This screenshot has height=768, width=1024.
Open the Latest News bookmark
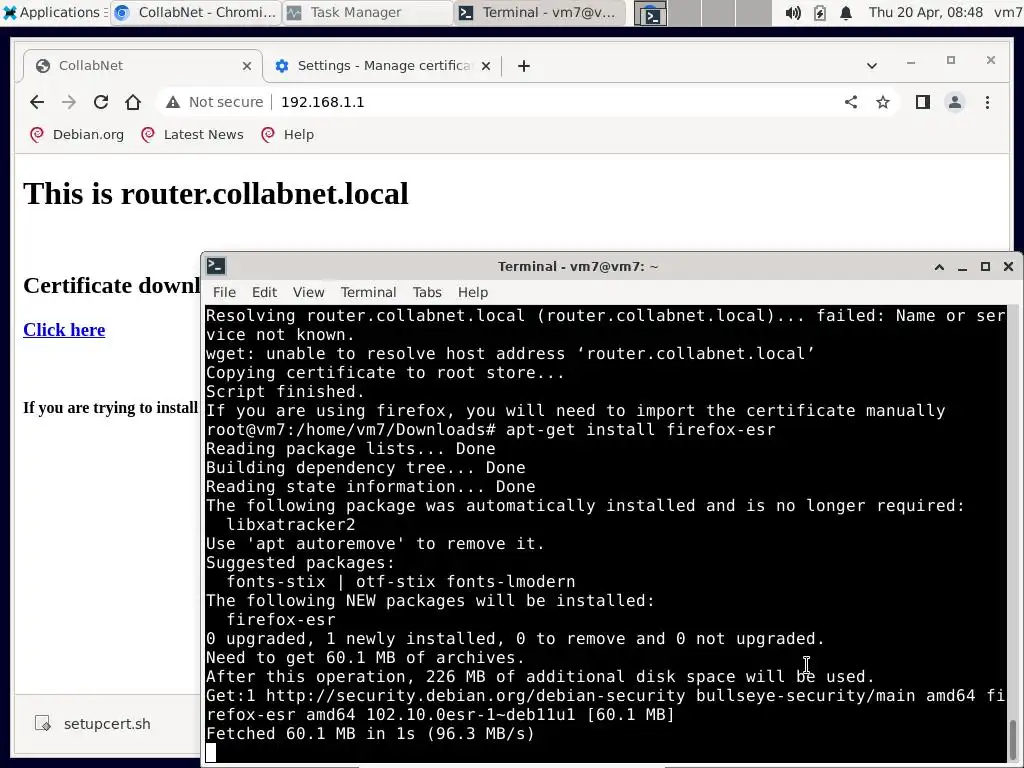193,135
